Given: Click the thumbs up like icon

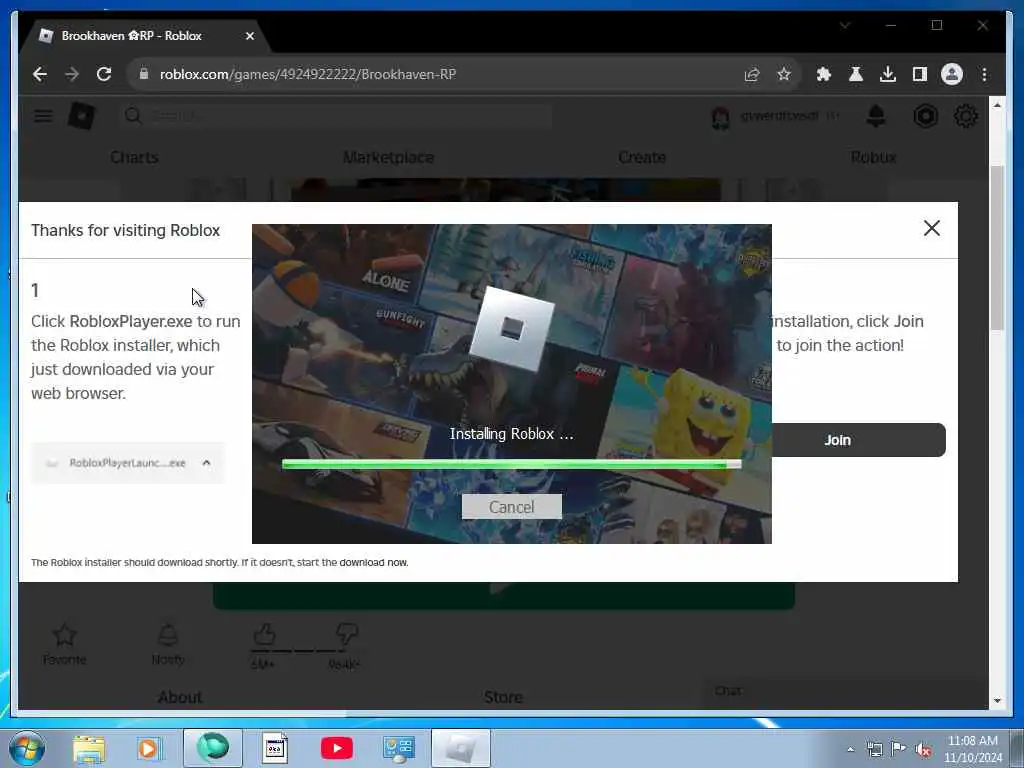Looking at the screenshot, I should click(264, 633).
